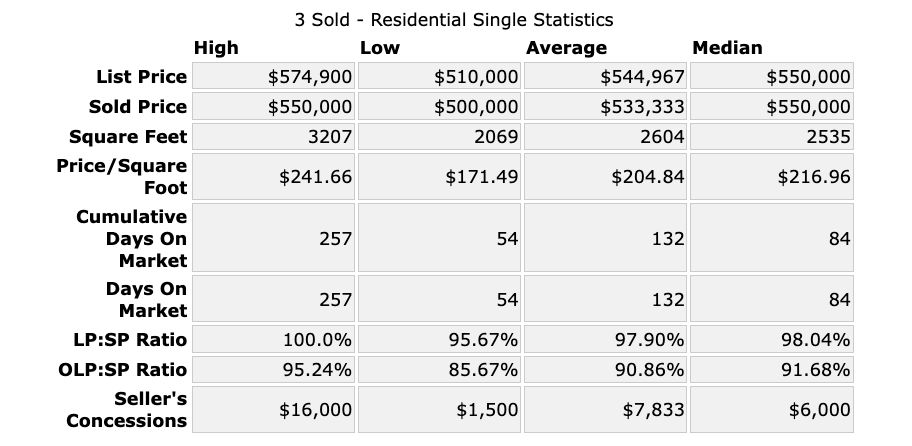912x446 pixels.
Task: Select the Price/Square Foot row label
Action: tap(122, 176)
